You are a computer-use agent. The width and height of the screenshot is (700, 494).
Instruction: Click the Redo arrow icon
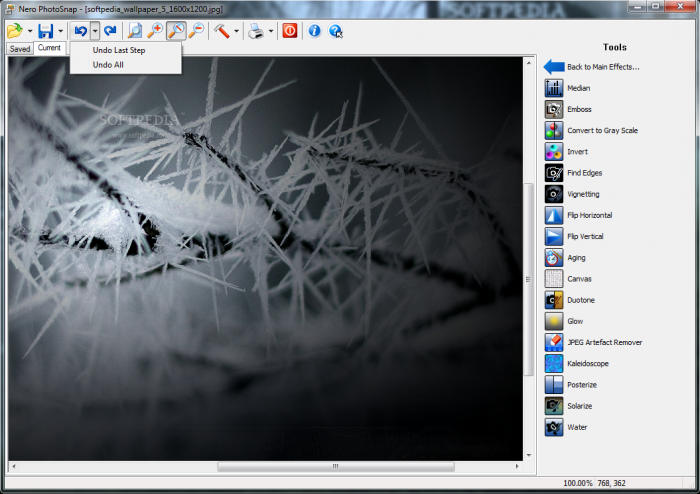pos(110,31)
